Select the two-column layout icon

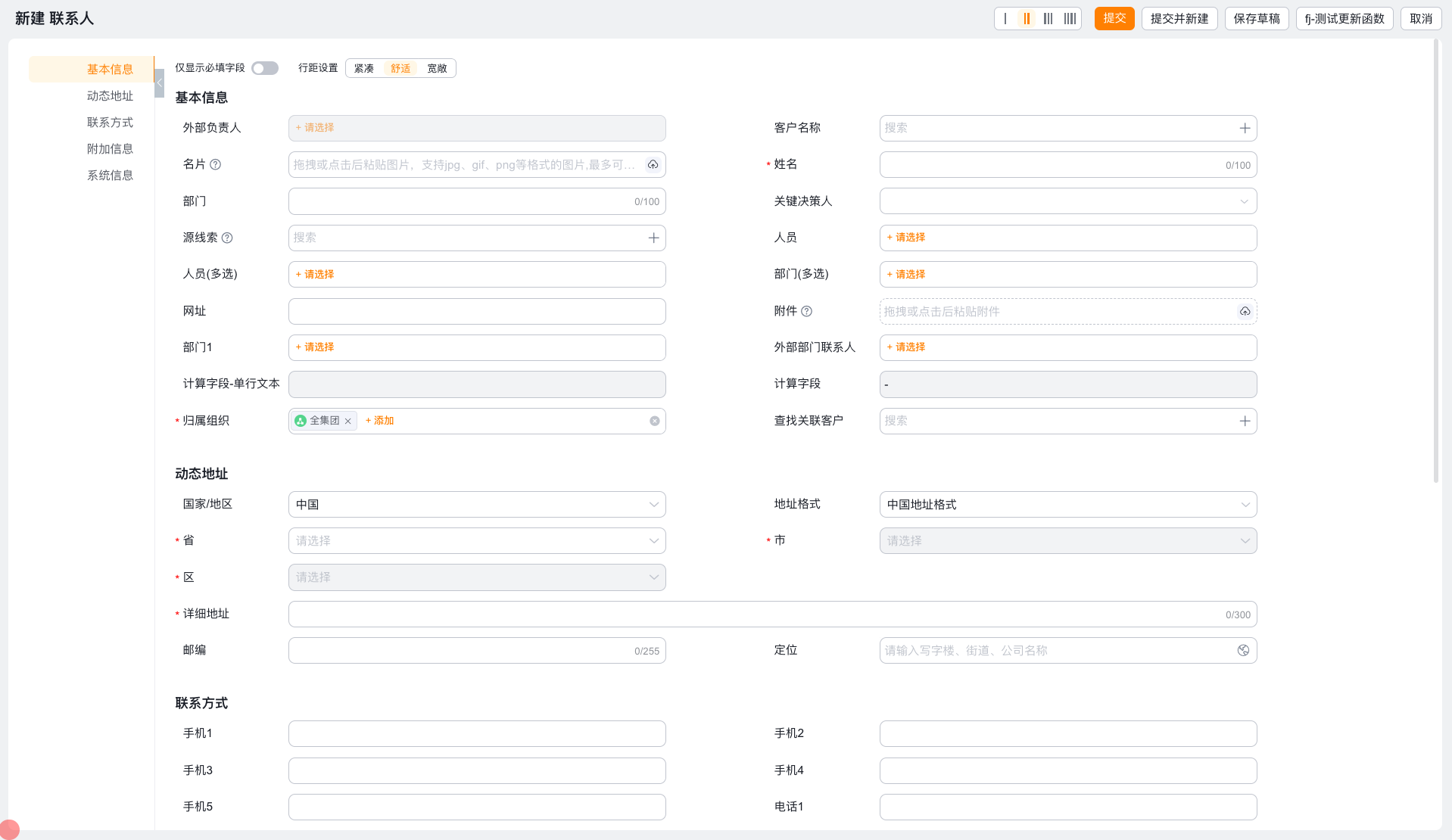tap(1027, 19)
